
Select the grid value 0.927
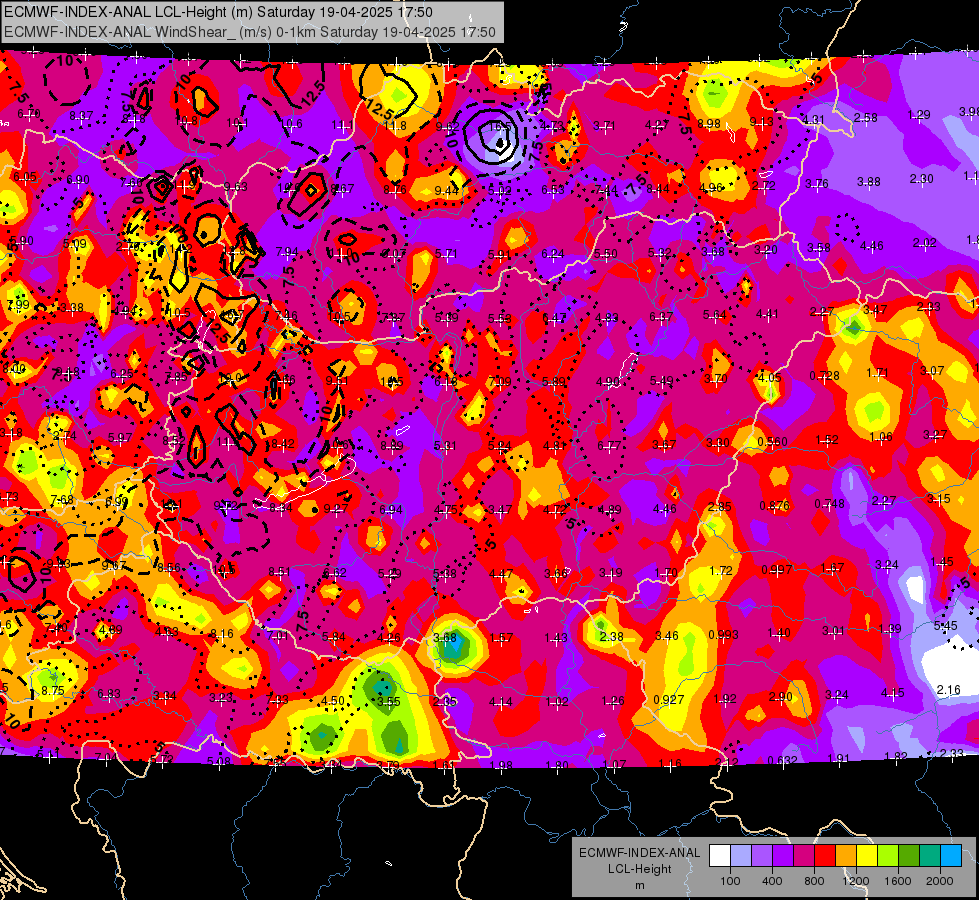(669, 700)
